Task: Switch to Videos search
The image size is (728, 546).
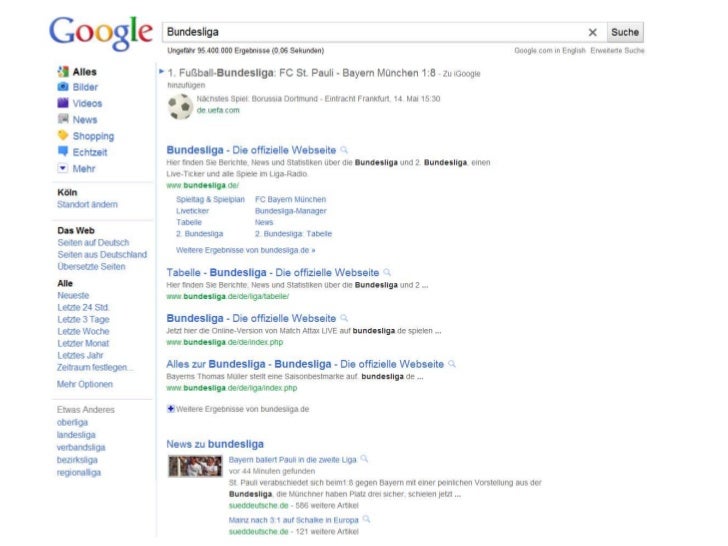Action: pos(87,103)
